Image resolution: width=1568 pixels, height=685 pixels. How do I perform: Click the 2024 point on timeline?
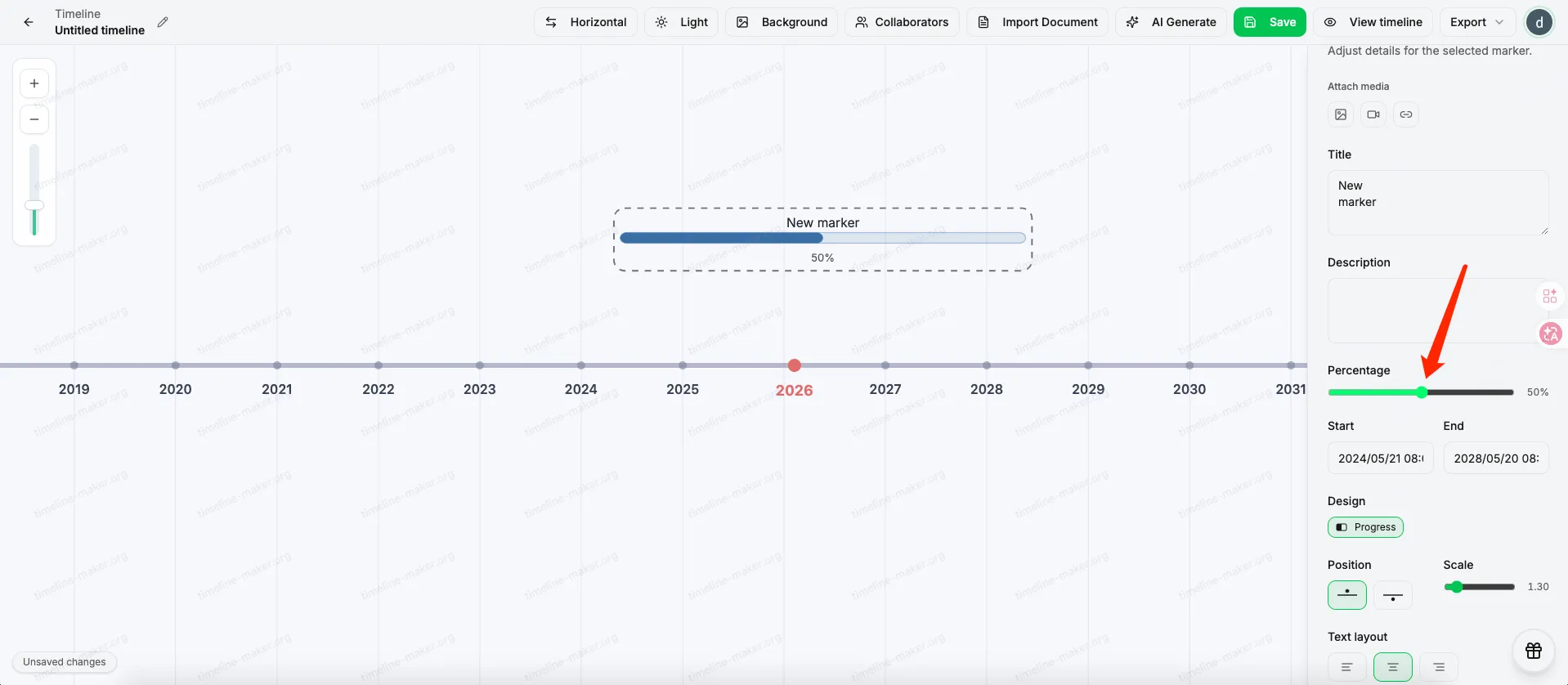pos(580,365)
